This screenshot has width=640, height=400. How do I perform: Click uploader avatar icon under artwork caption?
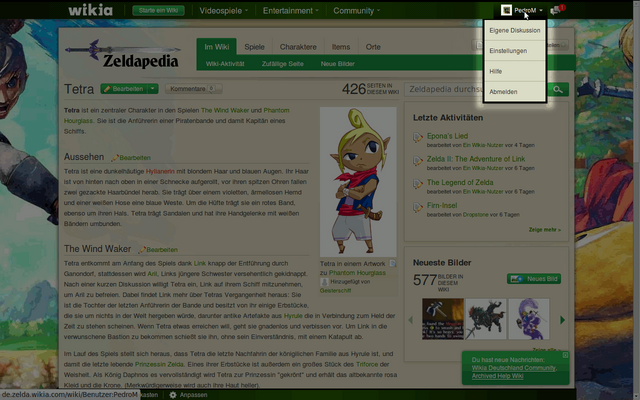(324, 282)
